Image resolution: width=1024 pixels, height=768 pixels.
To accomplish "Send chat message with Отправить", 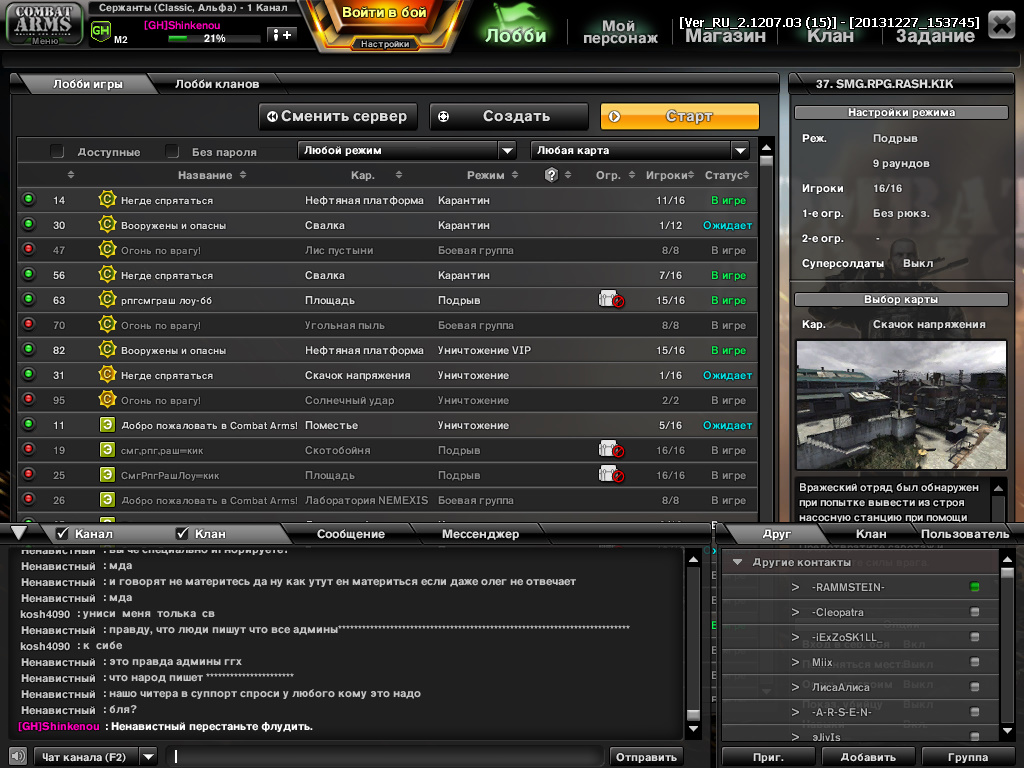I will (x=646, y=757).
